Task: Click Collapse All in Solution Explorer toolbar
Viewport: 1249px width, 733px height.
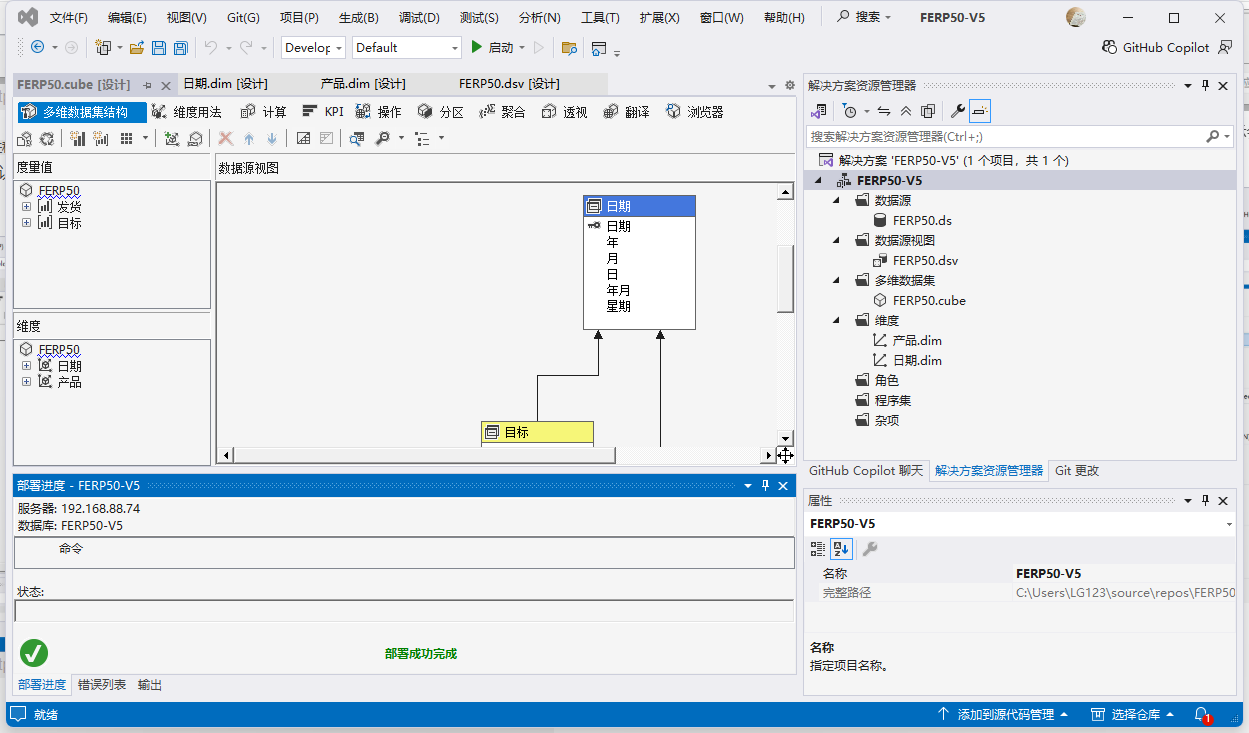Action: [x=906, y=111]
